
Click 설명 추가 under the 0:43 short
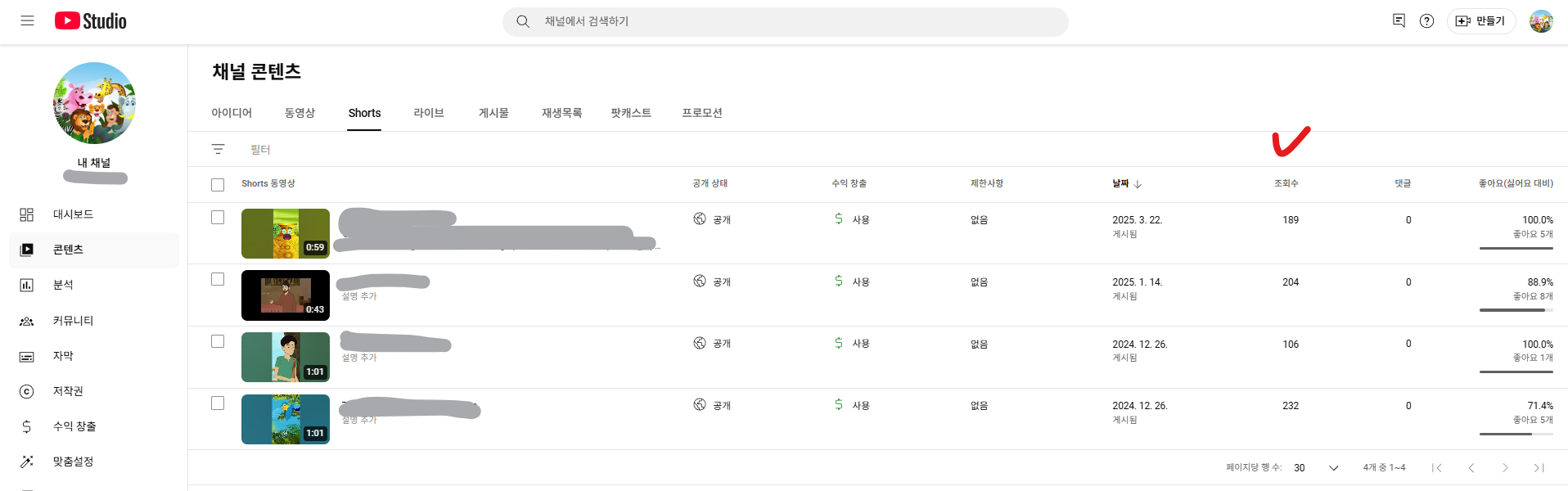(x=359, y=296)
